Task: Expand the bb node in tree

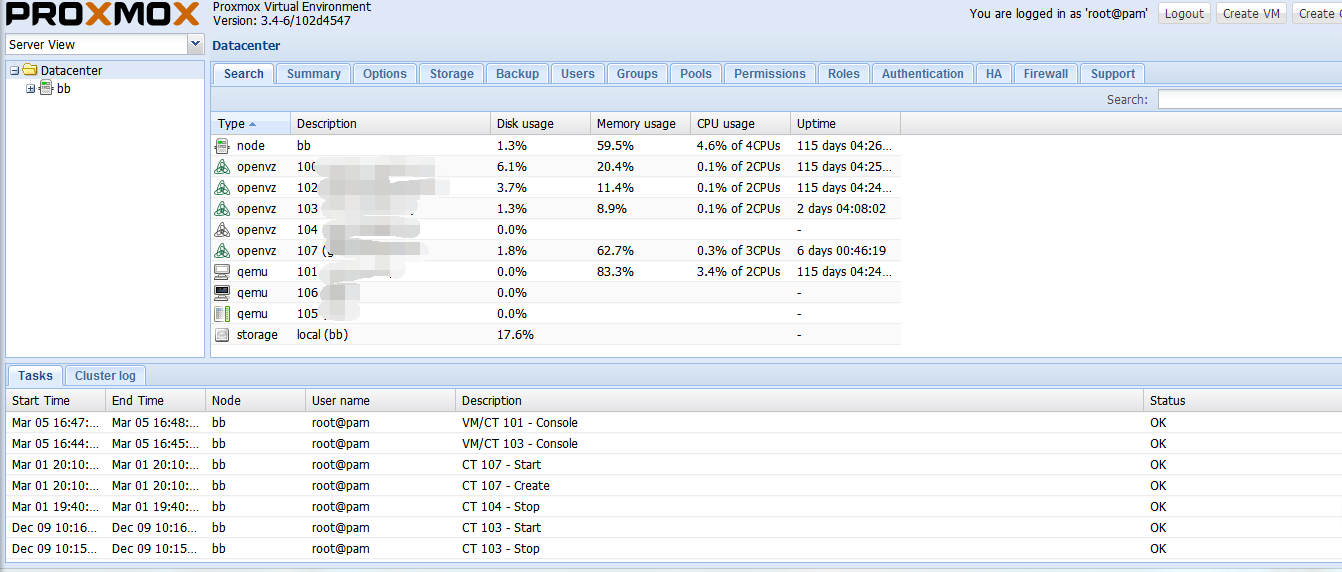Action: [x=31, y=89]
